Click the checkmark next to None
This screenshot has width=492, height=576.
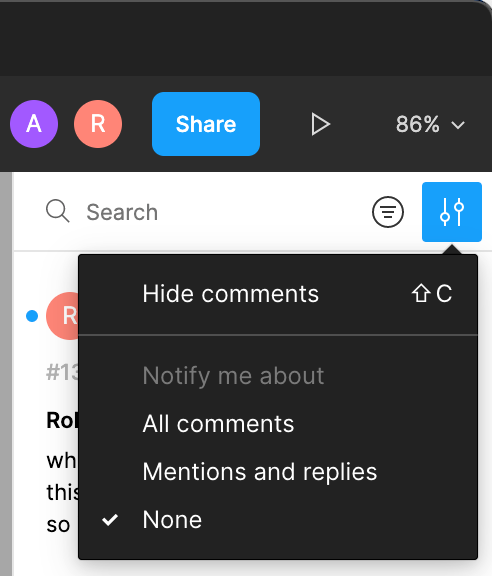[x=110, y=520]
